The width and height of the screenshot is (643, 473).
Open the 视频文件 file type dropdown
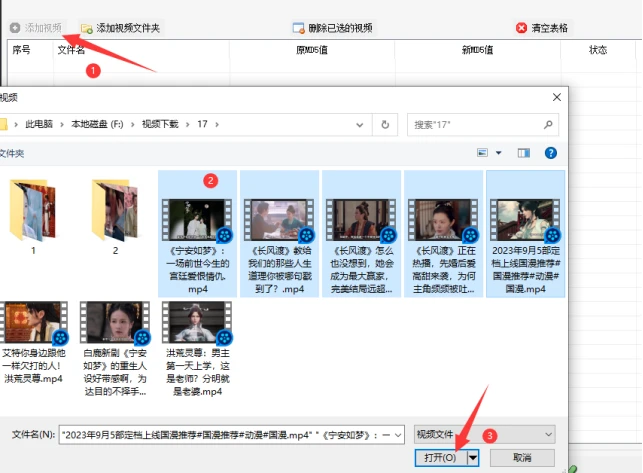[x=484, y=434]
